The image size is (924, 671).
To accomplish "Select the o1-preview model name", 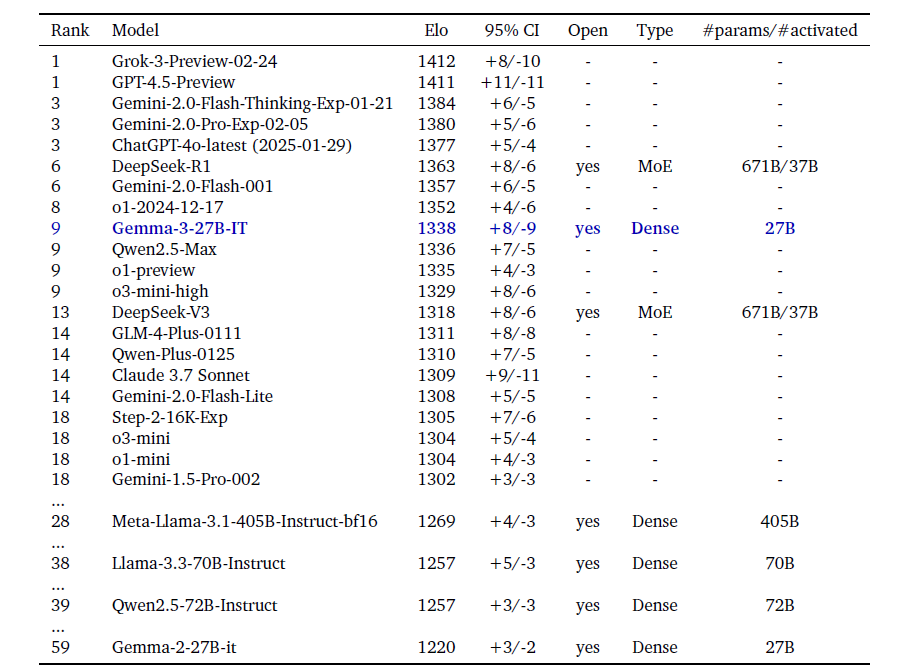I will pos(153,270).
